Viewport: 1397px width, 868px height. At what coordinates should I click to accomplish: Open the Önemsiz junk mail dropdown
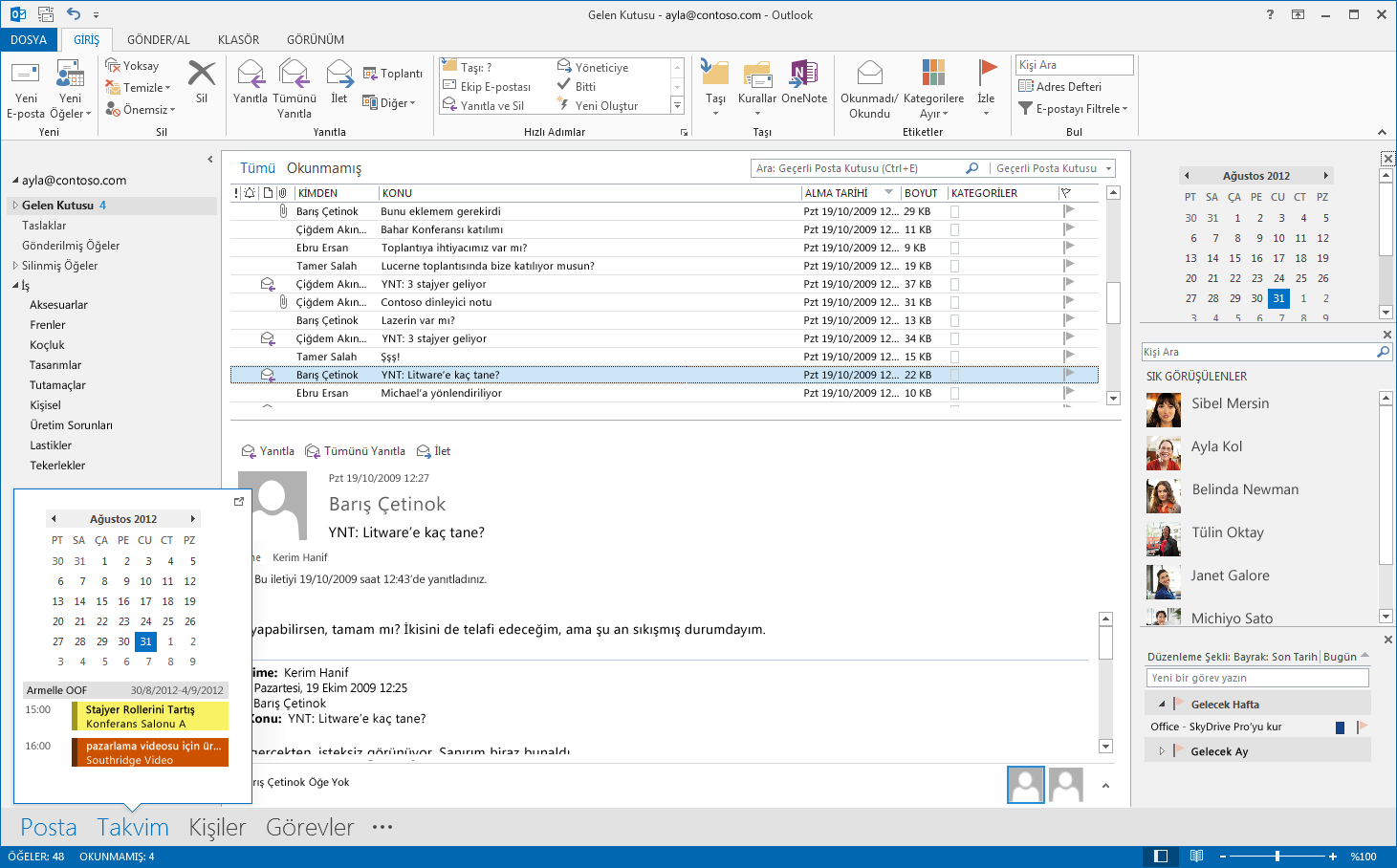click(140, 110)
